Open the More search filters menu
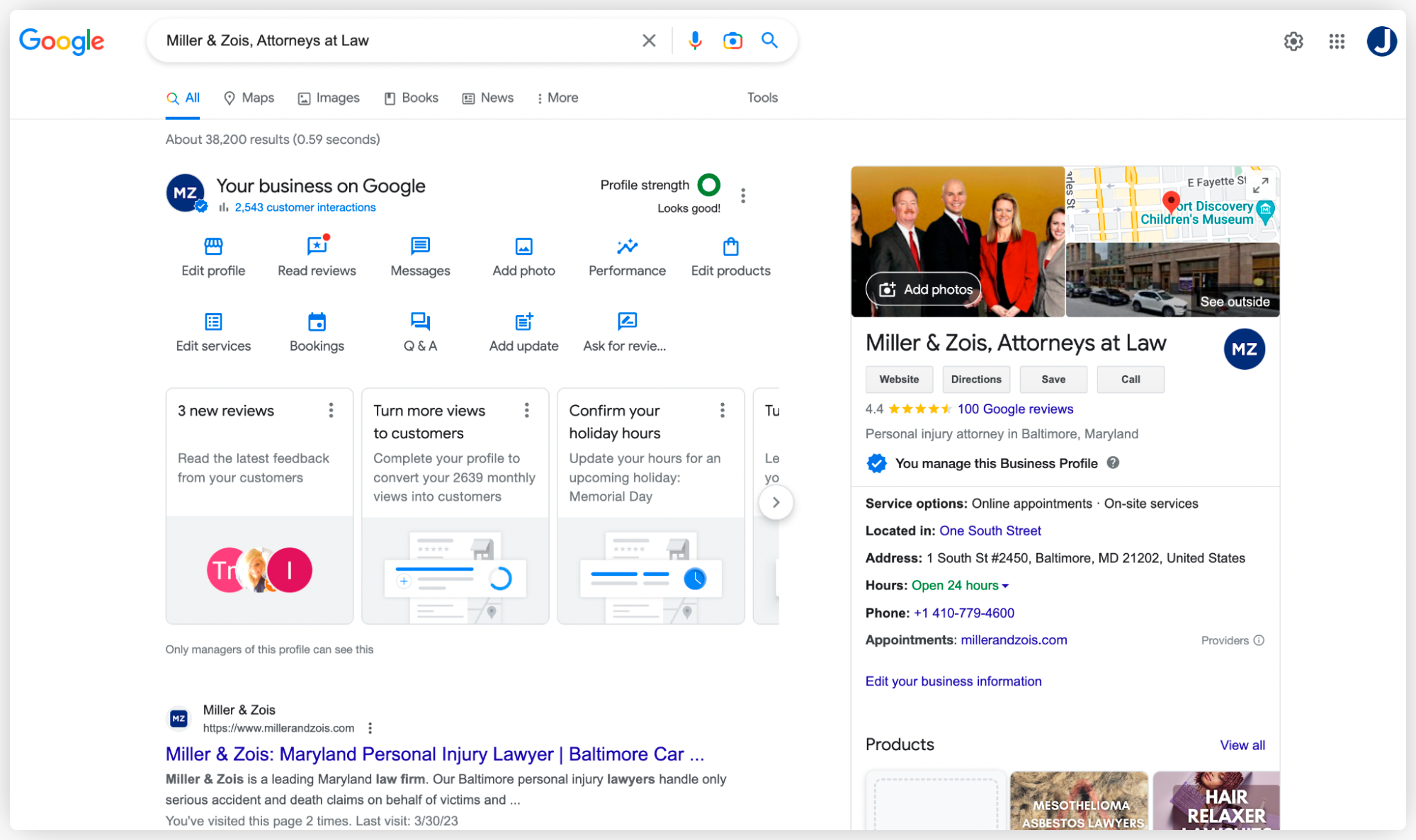Viewport: 1416px width, 840px height. click(x=557, y=98)
